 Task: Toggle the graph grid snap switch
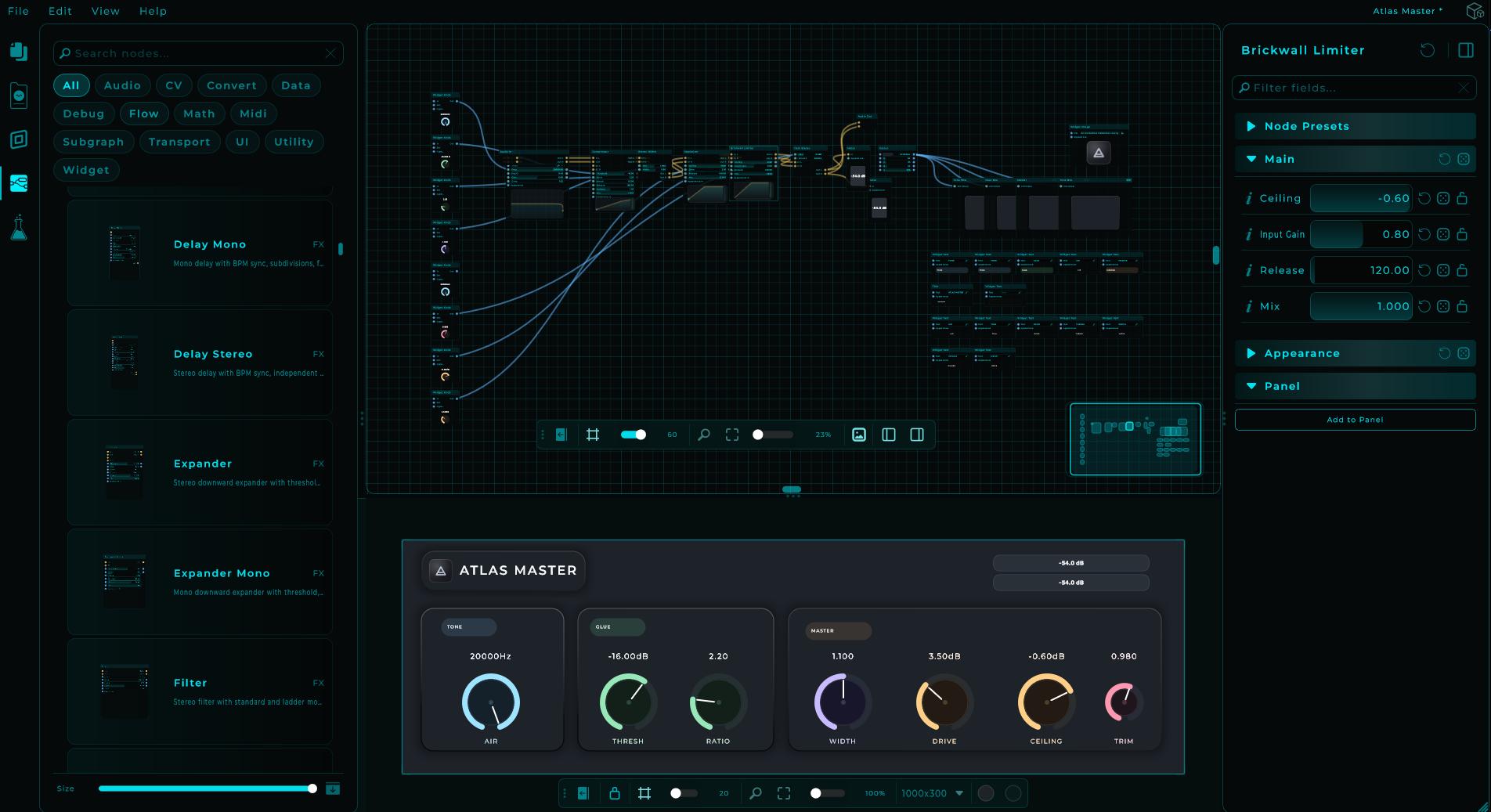(x=634, y=435)
